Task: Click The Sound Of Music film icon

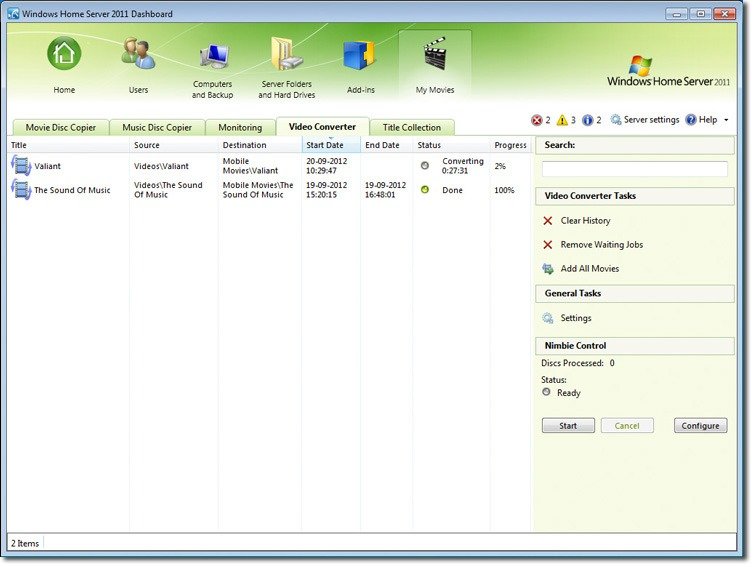Action: click(x=21, y=190)
